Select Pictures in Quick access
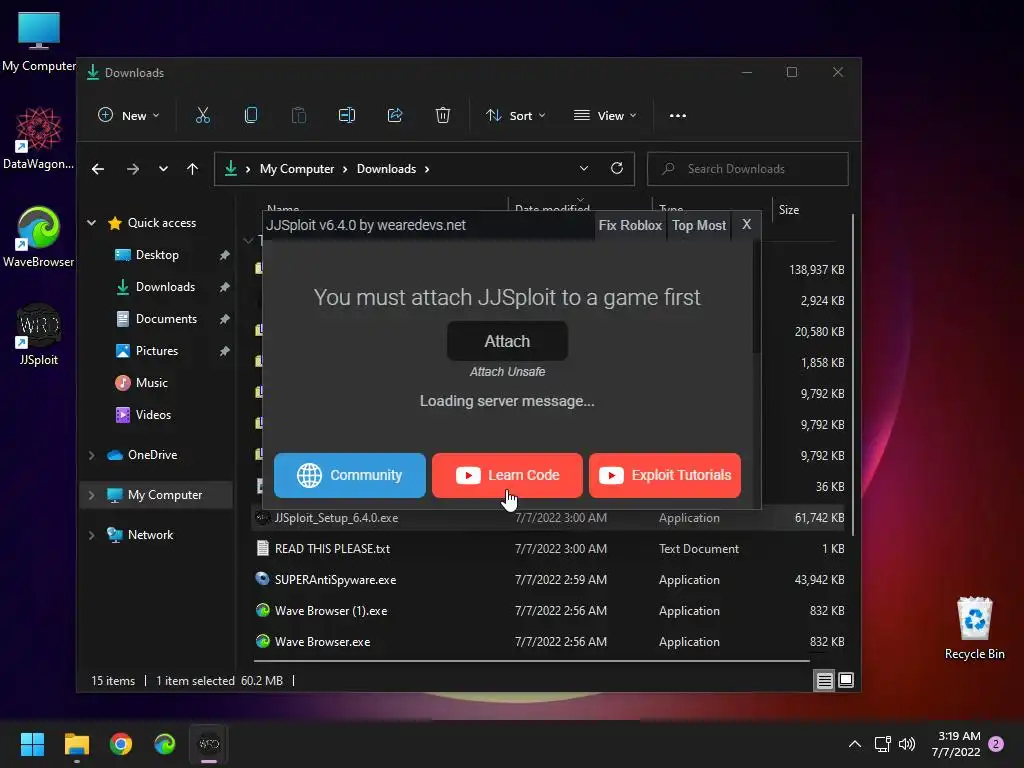The width and height of the screenshot is (1024, 768). pos(156,351)
